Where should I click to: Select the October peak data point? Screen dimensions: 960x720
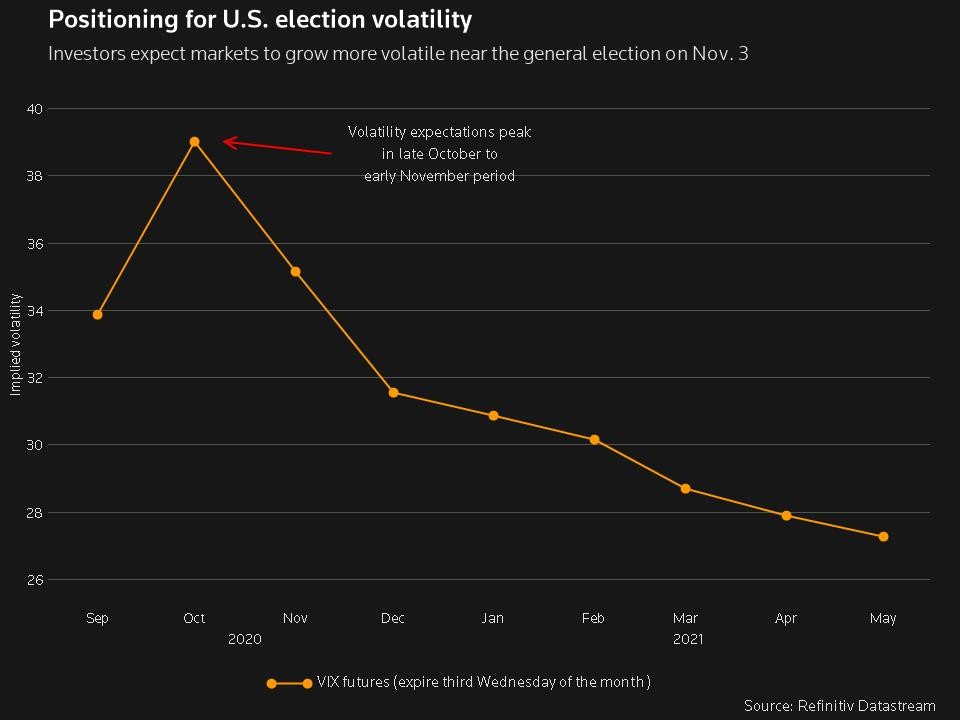[194, 142]
